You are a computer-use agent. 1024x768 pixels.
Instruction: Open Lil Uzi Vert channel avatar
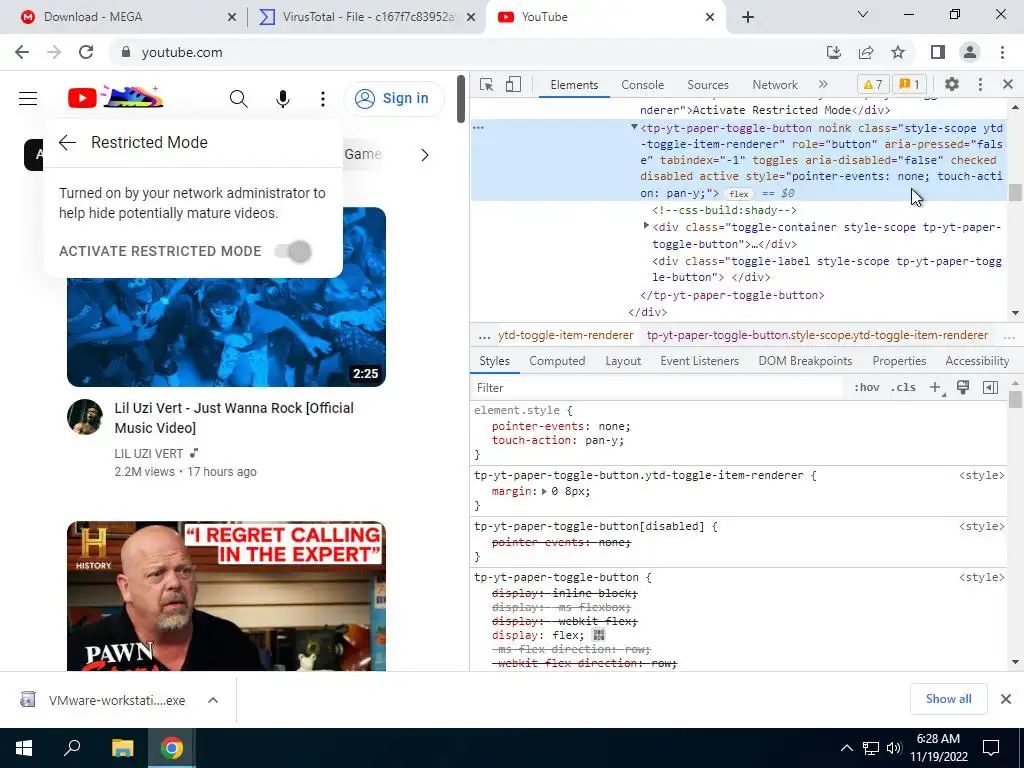[x=85, y=417]
